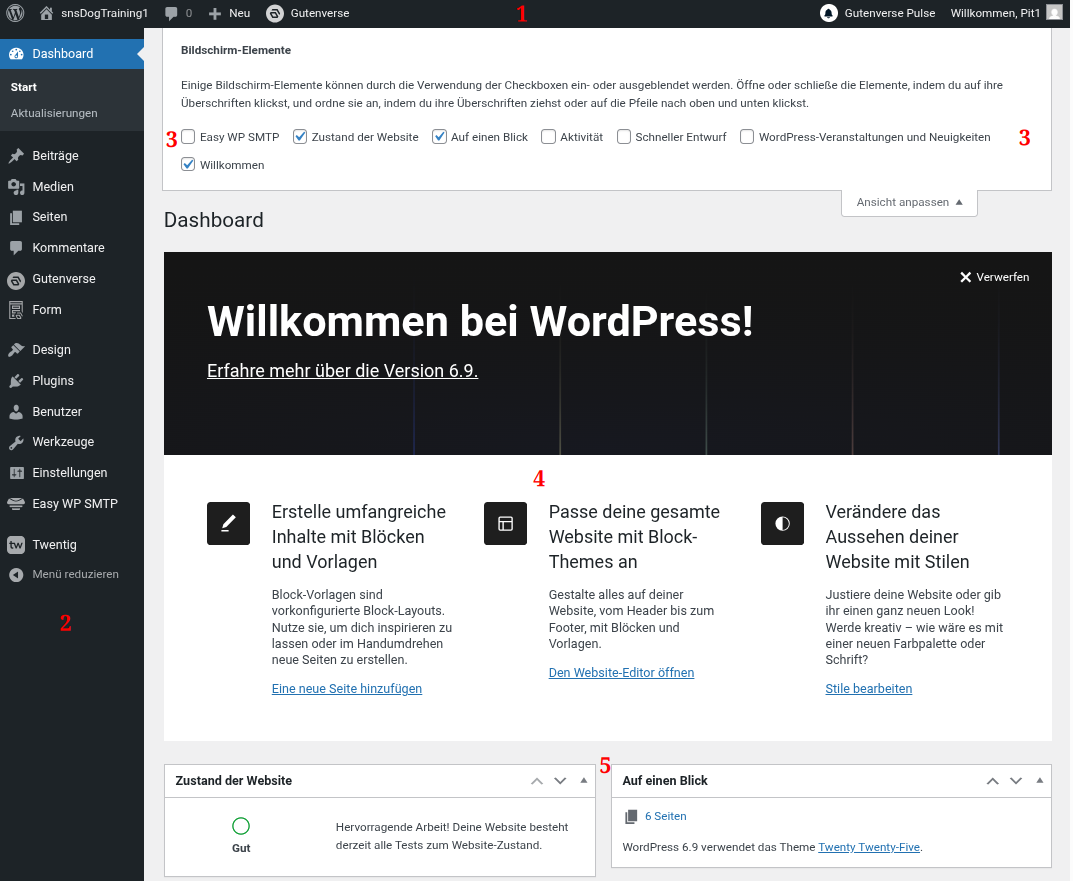1073x881 pixels.
Task: Click the Dashboard gauge icon in sidebar
Action: [16, 54]
